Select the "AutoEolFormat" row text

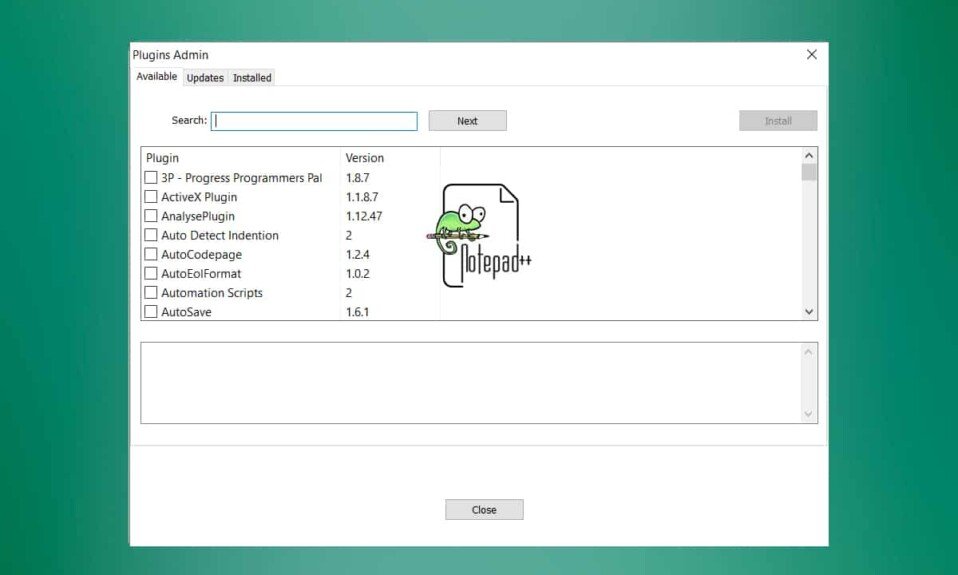tap(200, 274)
